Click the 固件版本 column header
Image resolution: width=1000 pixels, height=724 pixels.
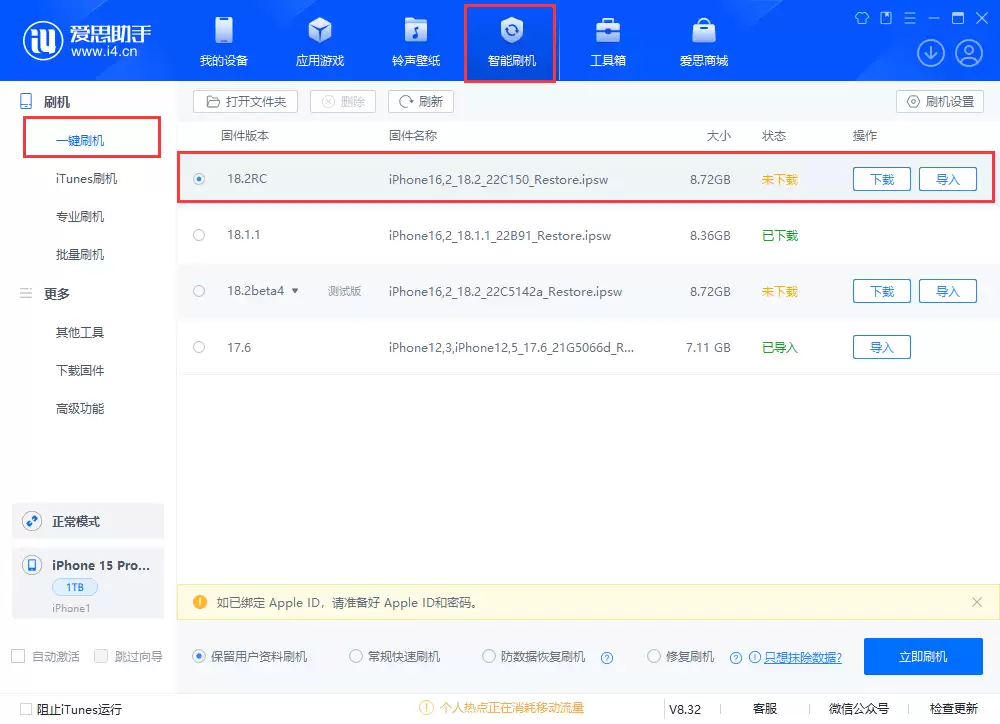point(245,136)
